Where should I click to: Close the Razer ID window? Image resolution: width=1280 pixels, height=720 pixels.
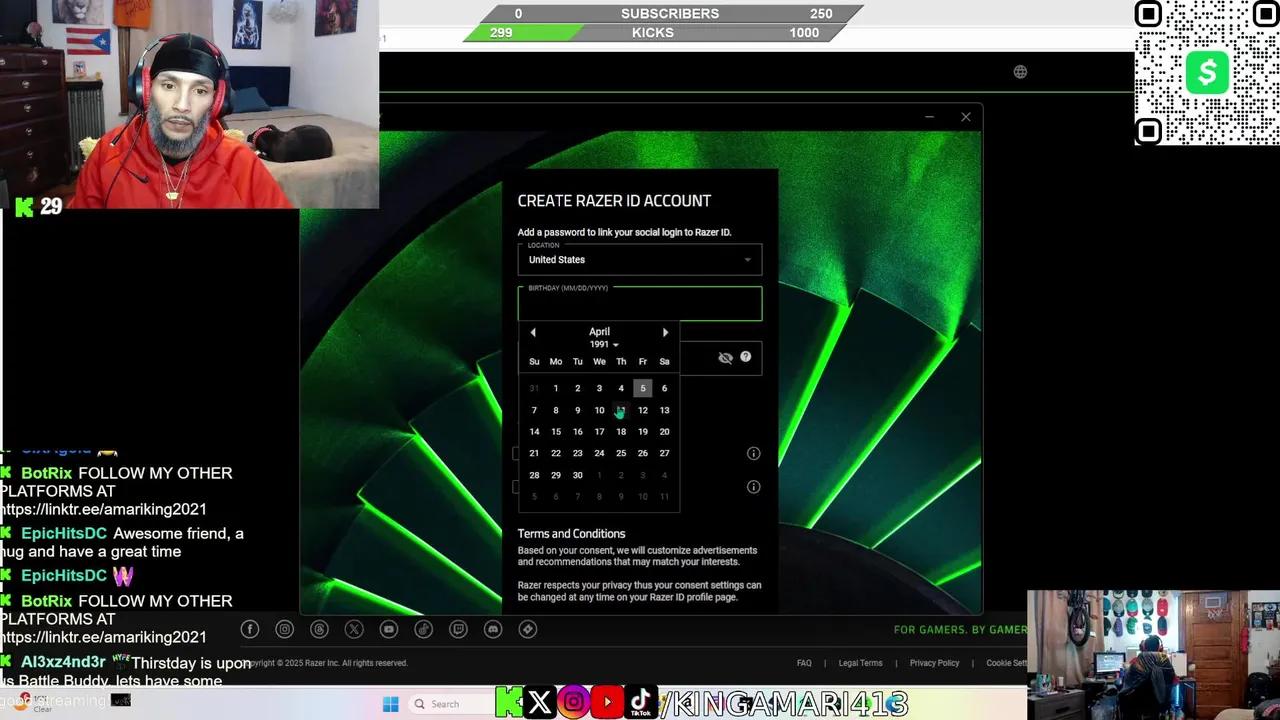pyautogui.click(x=966, y=117)
